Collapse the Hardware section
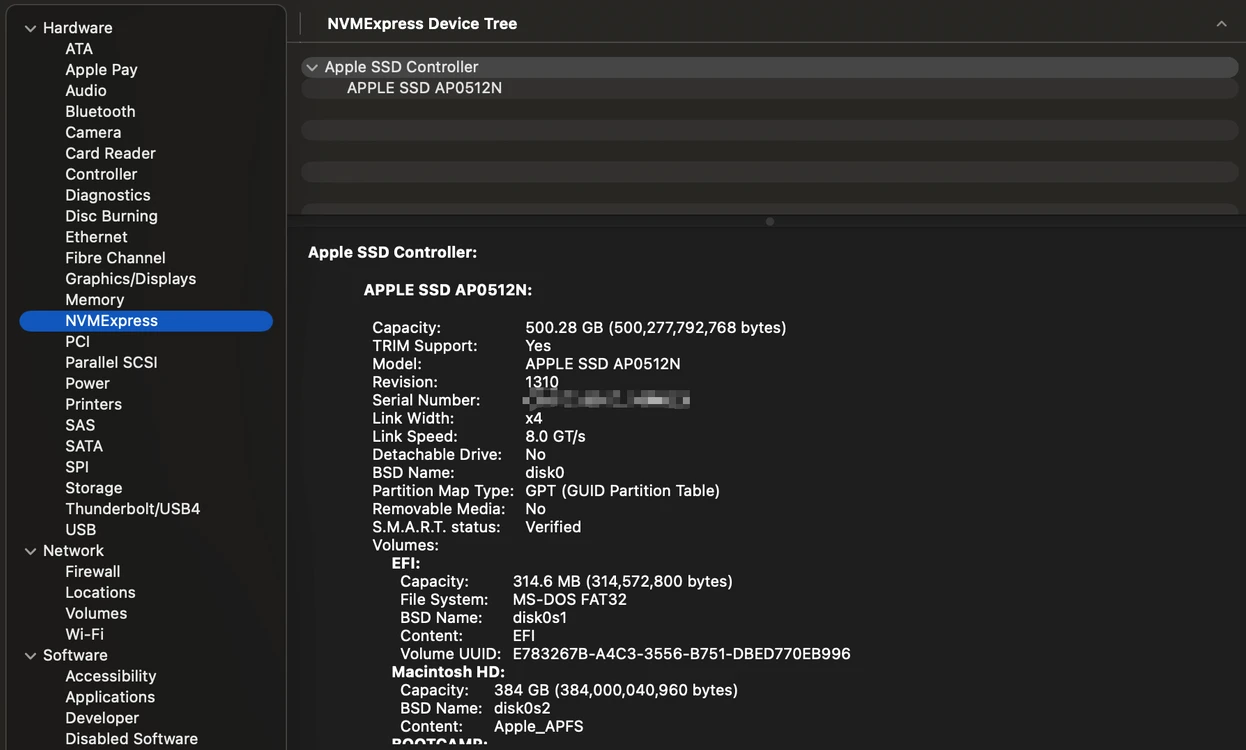The image size is (1246, 750). tap(30, 28)
